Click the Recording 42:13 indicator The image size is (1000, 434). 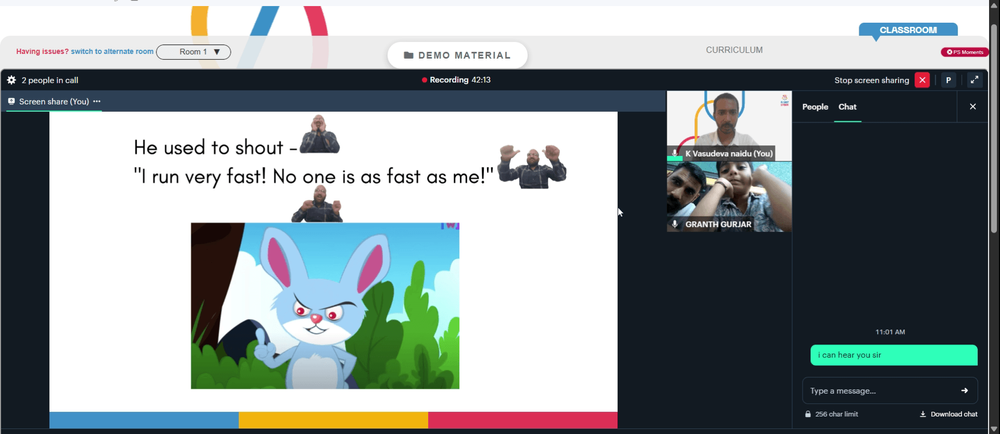pyautogui.click(x=456, y=80)
